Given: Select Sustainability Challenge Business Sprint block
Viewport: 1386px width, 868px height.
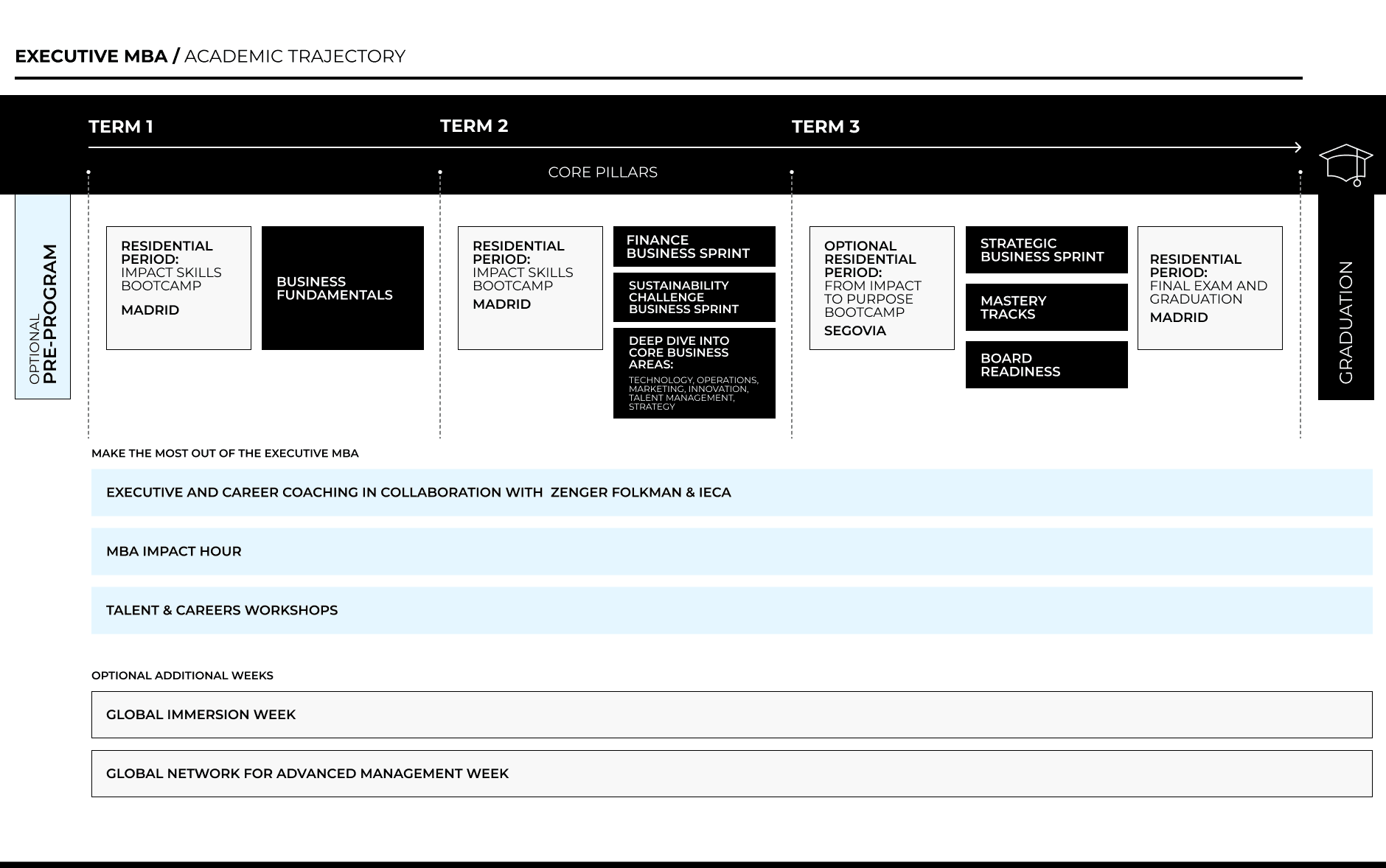Looking at the screenshot, I should pos(694,298).
